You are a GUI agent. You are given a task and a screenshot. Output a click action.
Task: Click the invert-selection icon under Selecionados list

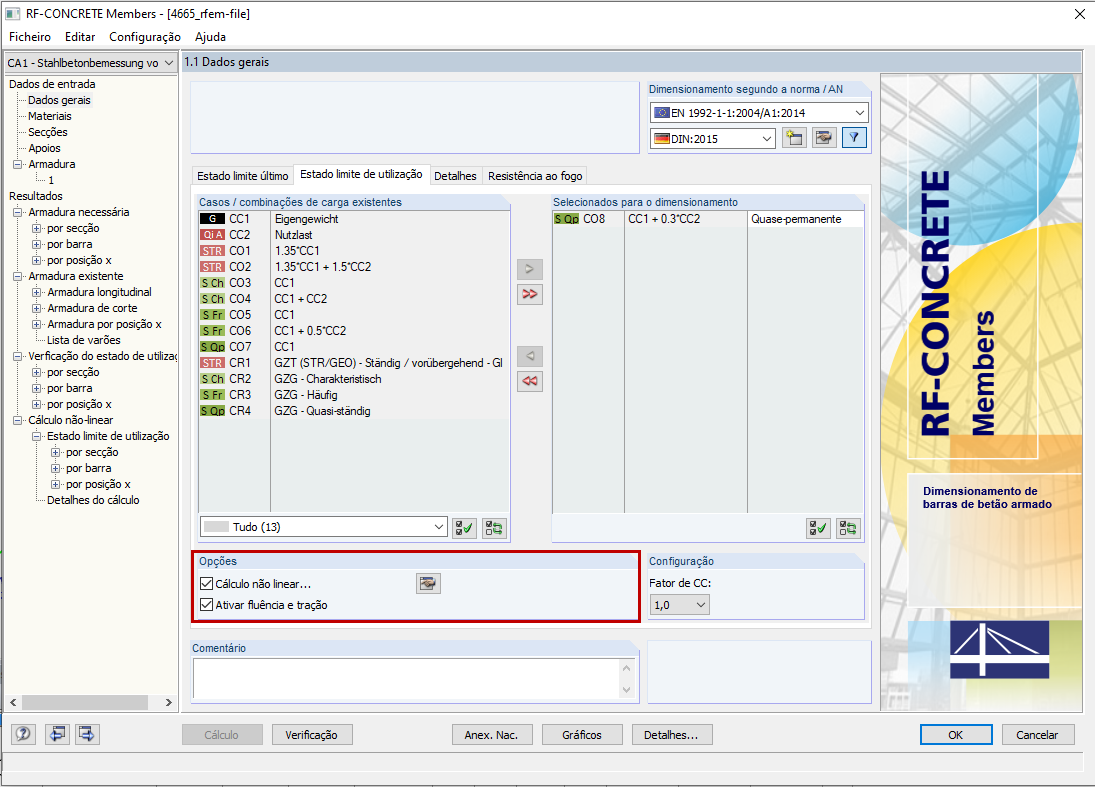(x=847, y=527)
